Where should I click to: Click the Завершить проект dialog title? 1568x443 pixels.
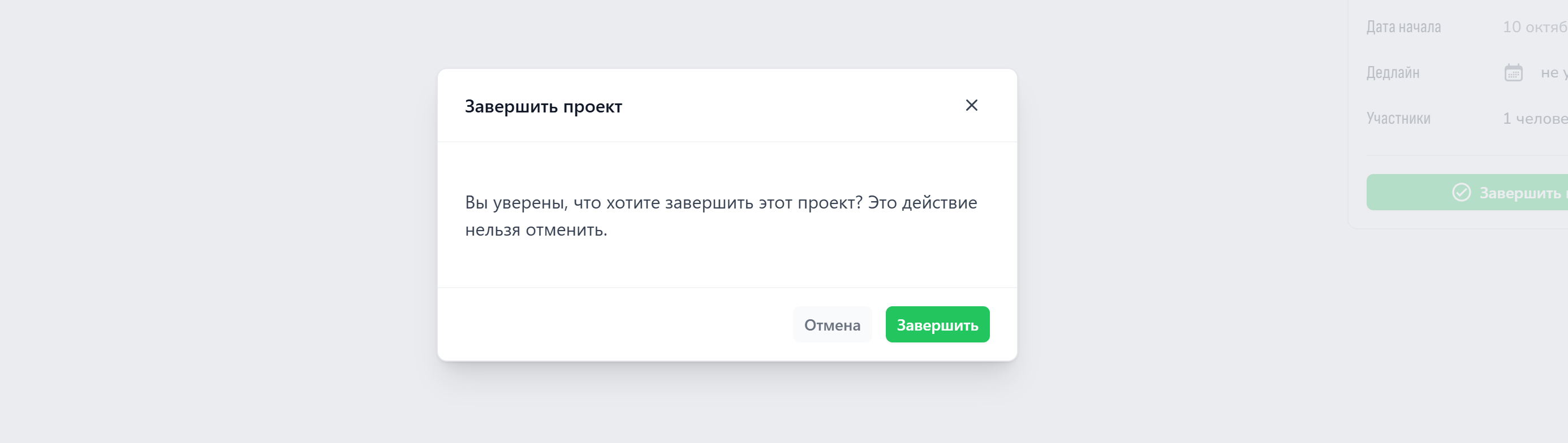[544, 105]
